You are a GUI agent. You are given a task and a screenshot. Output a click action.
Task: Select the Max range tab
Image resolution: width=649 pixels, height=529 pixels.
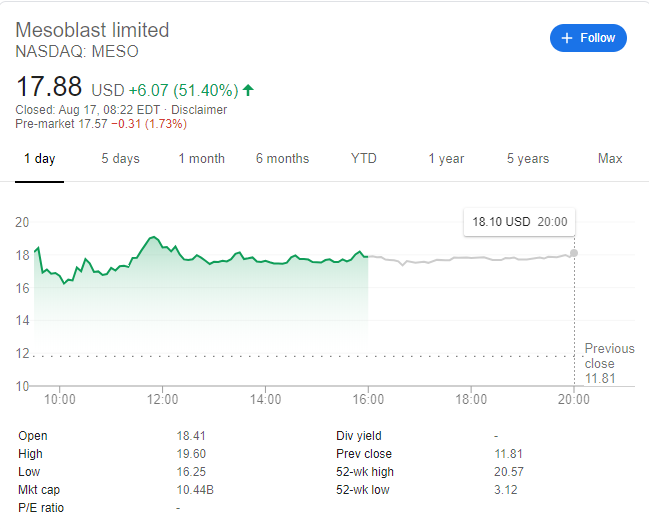[610, 159]
